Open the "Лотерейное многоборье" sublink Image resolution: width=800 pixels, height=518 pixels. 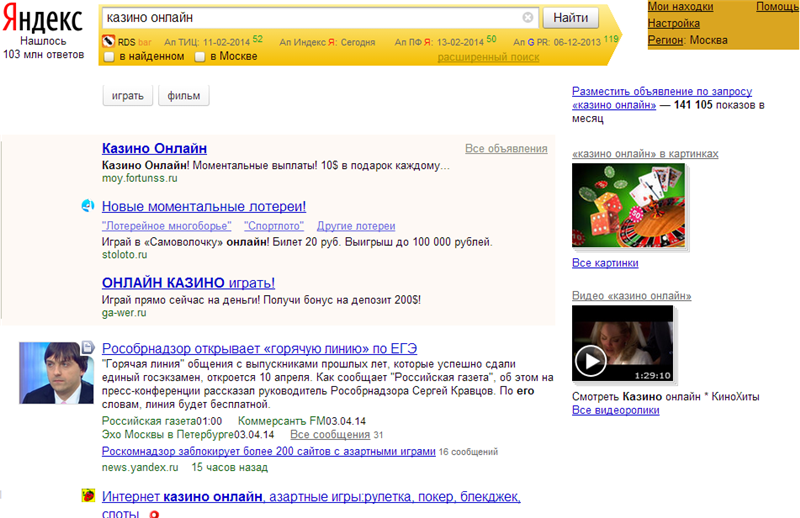click(x=166, y=226)
